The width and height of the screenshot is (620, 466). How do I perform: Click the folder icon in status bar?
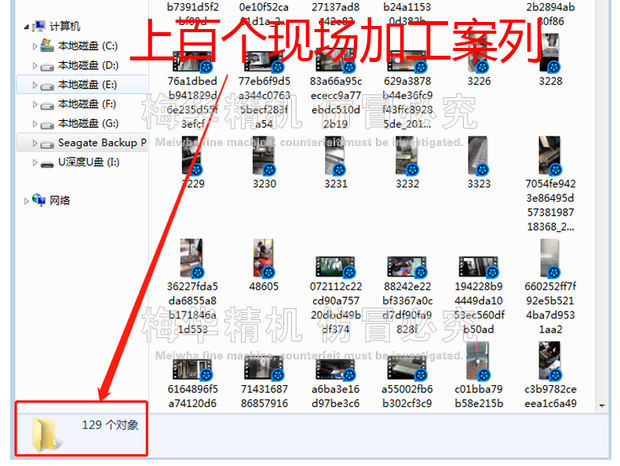pos(47,430)
